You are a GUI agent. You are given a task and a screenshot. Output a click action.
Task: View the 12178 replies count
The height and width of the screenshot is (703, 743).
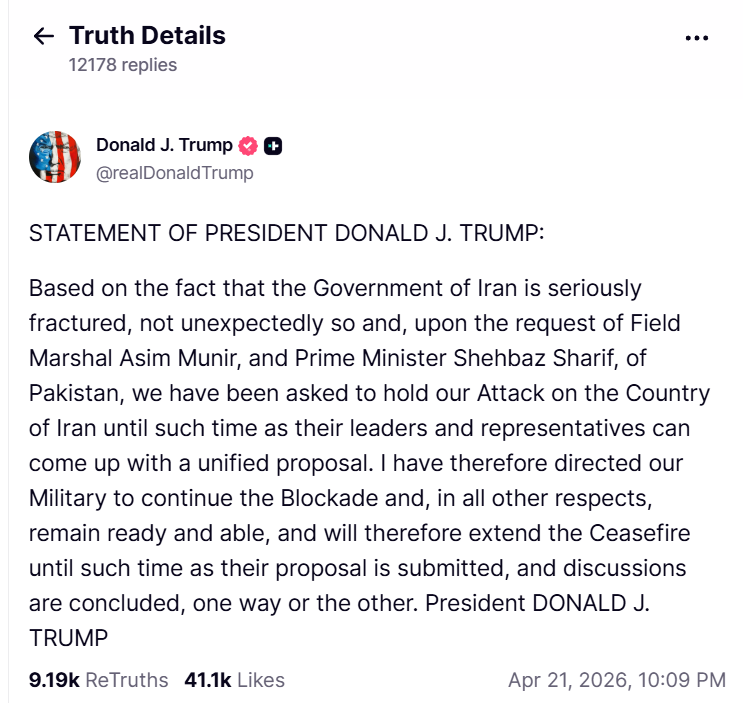pyautogui.click(x=122, y=65)
